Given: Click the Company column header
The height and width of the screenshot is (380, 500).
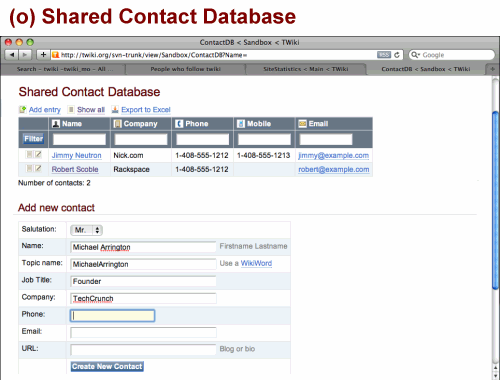Looking at the screenshot, I should pos(141,124).
